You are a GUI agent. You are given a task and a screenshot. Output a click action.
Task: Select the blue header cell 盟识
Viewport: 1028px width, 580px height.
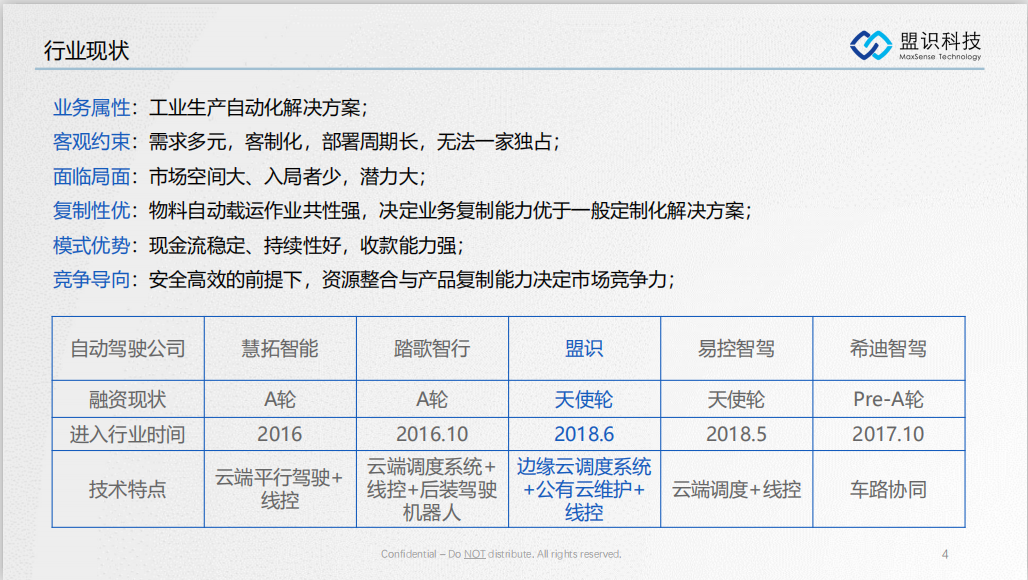coord(584,349)
